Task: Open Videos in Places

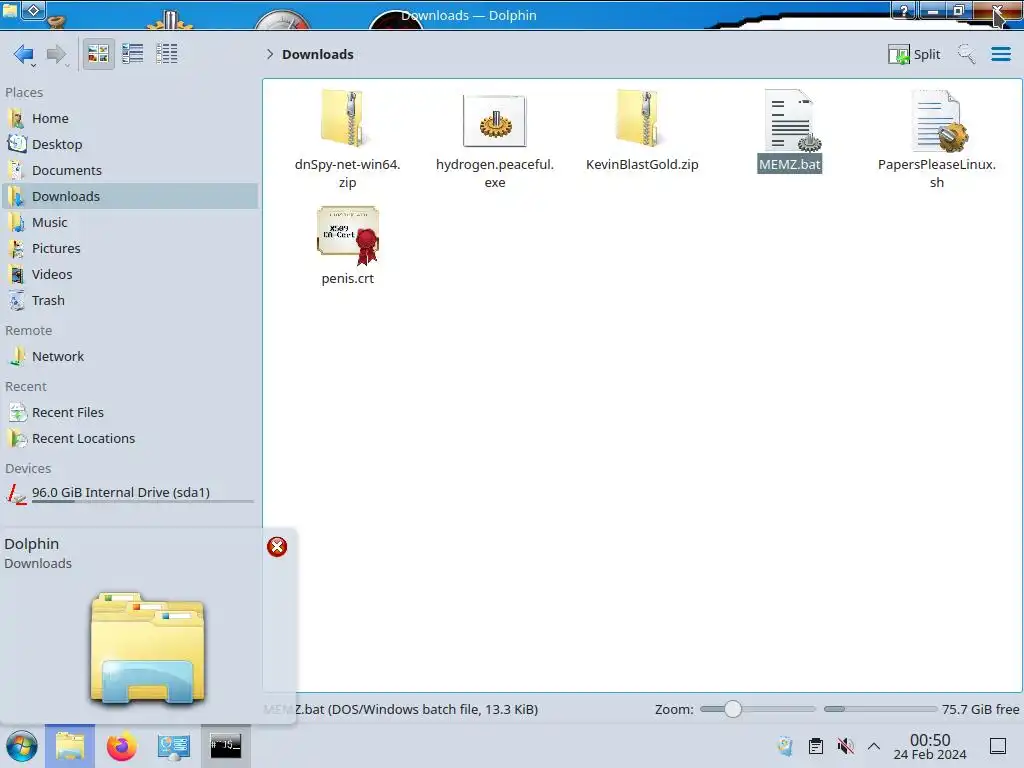Action: 130,275
